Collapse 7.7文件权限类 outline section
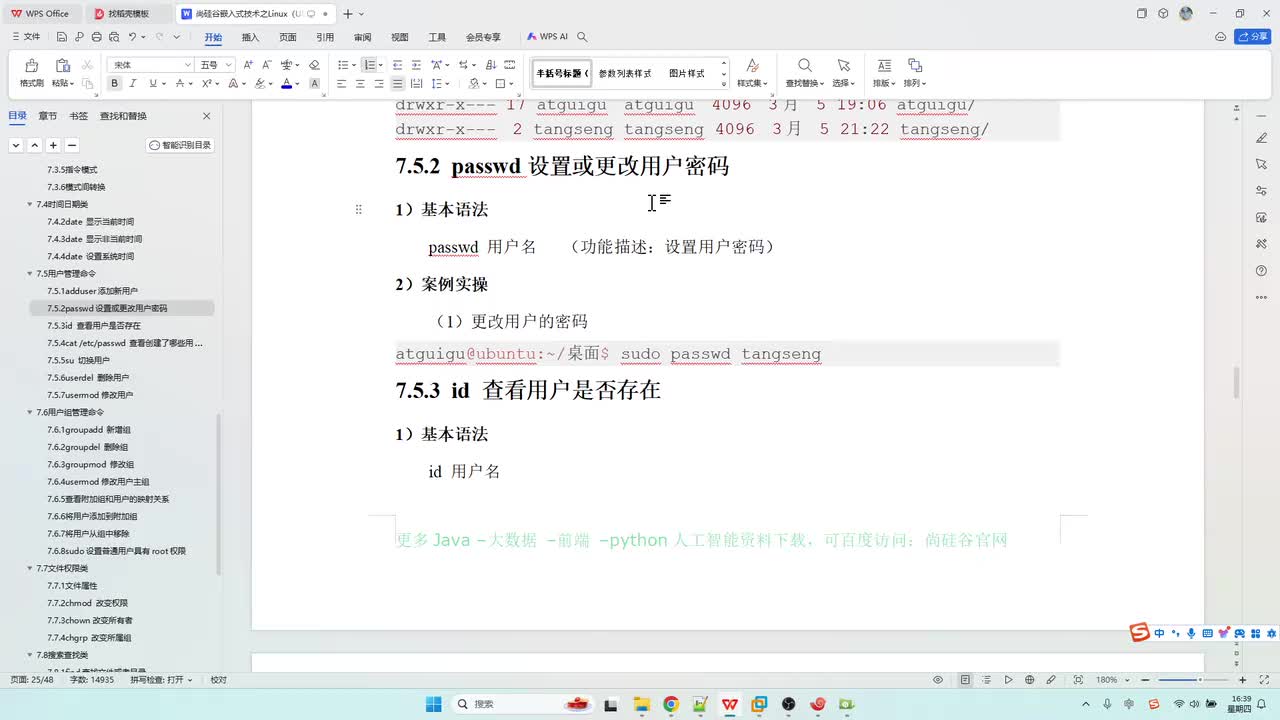The height and width of the screenshot is (720, 1280). point(30,568)
